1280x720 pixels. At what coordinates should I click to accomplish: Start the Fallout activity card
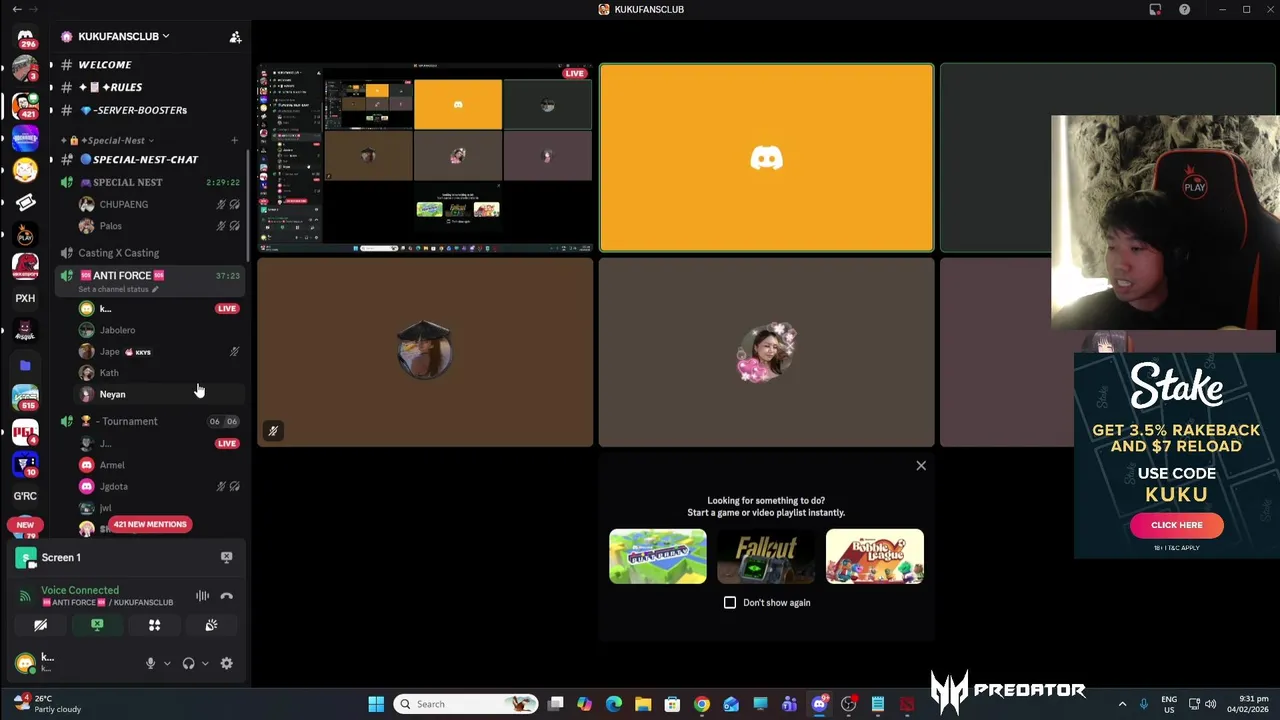[766, 557]
